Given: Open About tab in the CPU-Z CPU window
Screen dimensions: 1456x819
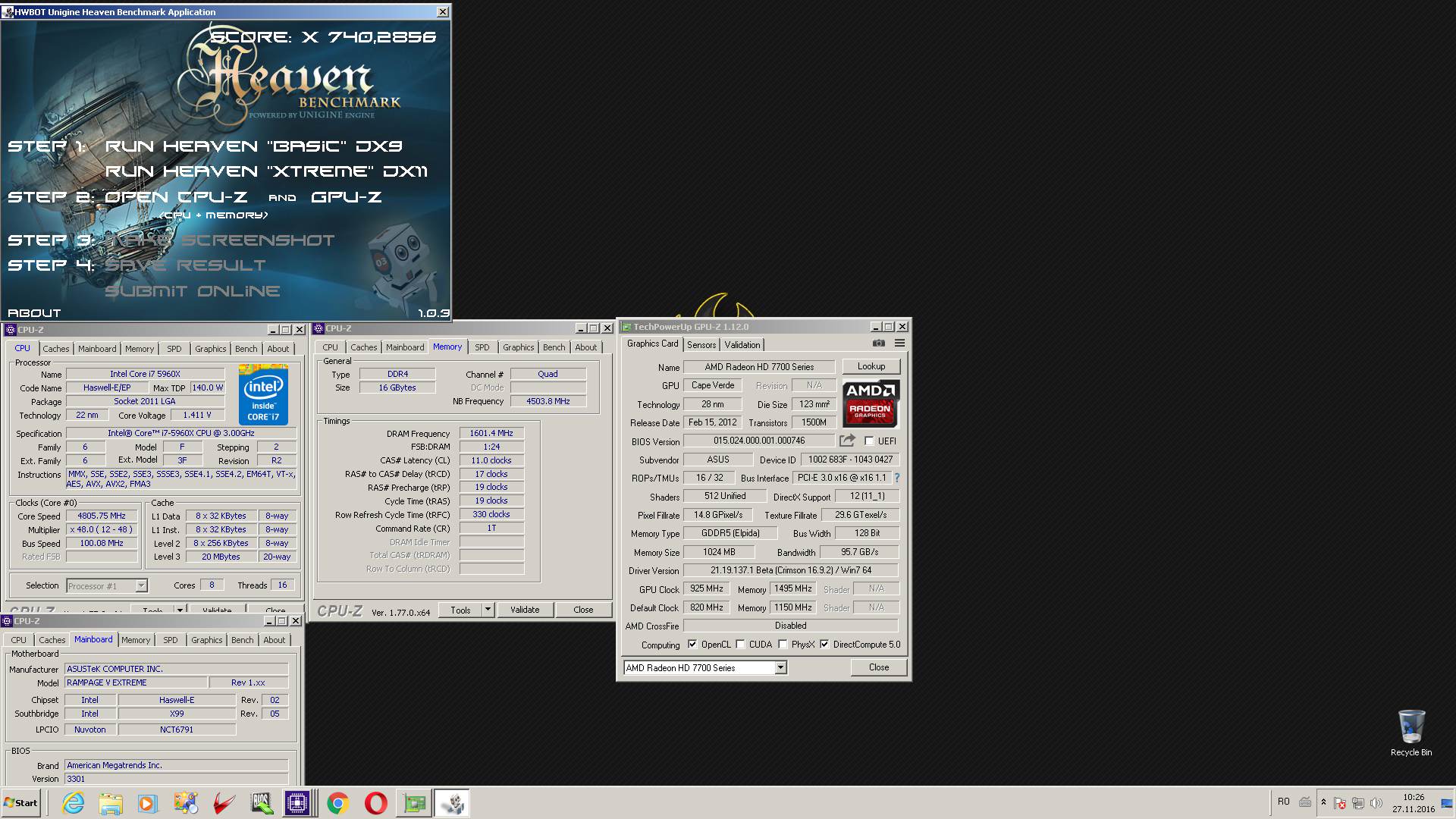Looking at the screenshot, I should (x=278, y=349).
